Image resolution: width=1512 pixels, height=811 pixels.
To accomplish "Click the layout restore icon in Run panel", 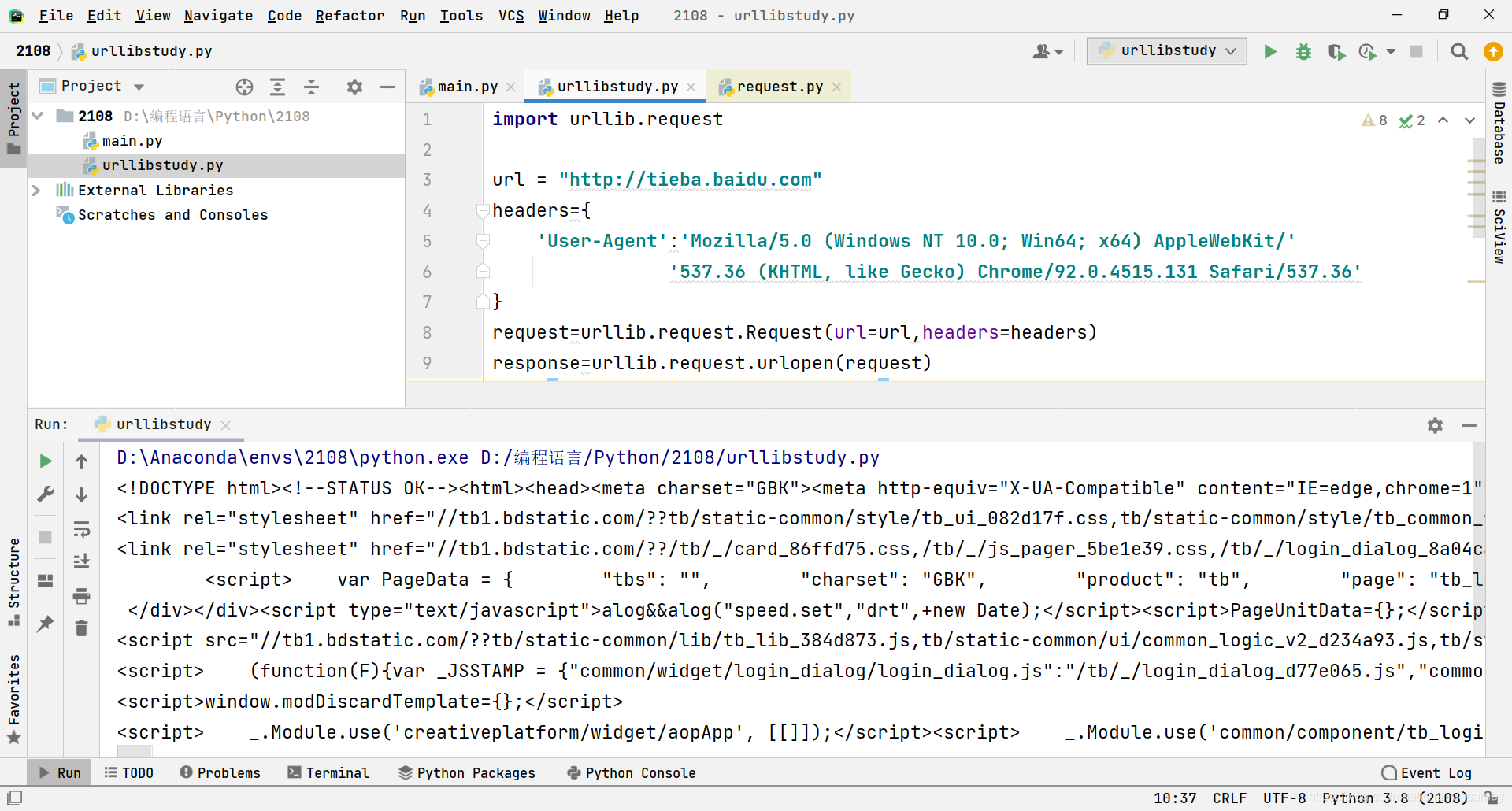I will 46,580.
